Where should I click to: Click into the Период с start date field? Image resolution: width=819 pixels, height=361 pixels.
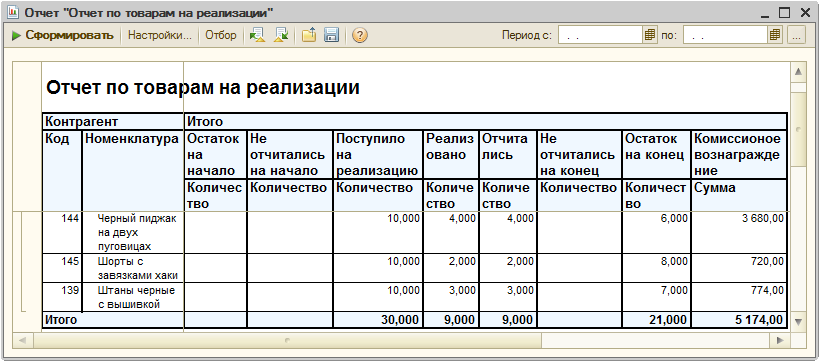coord(600,36)
